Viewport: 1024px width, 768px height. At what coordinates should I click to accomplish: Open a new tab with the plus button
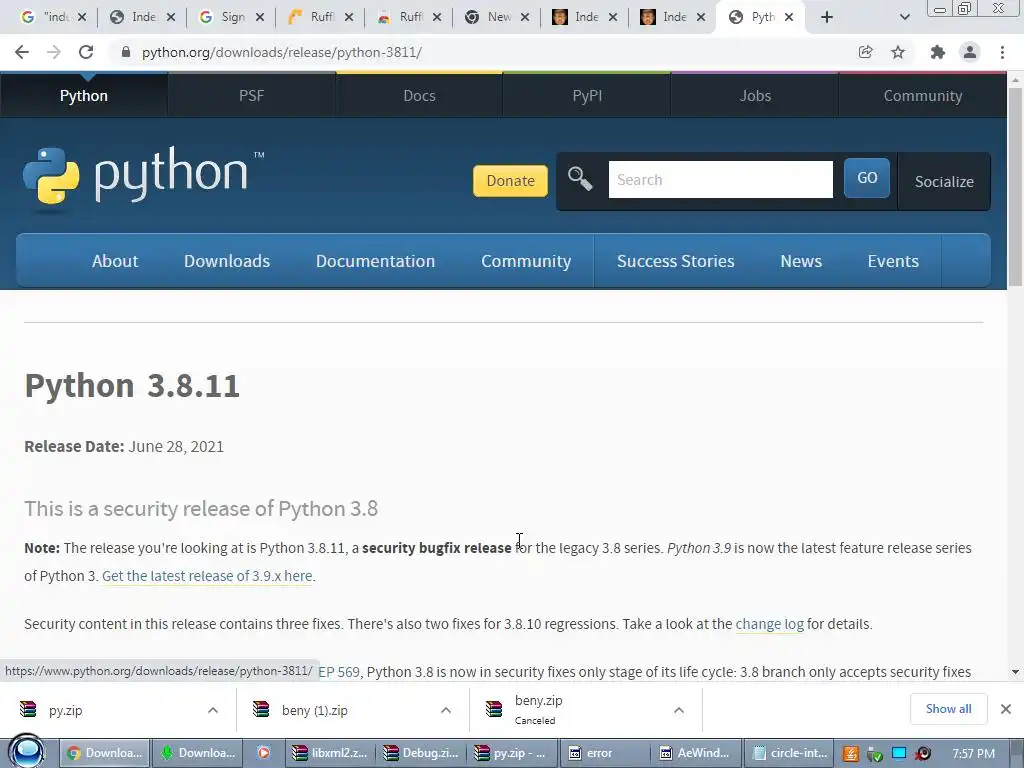827,17
